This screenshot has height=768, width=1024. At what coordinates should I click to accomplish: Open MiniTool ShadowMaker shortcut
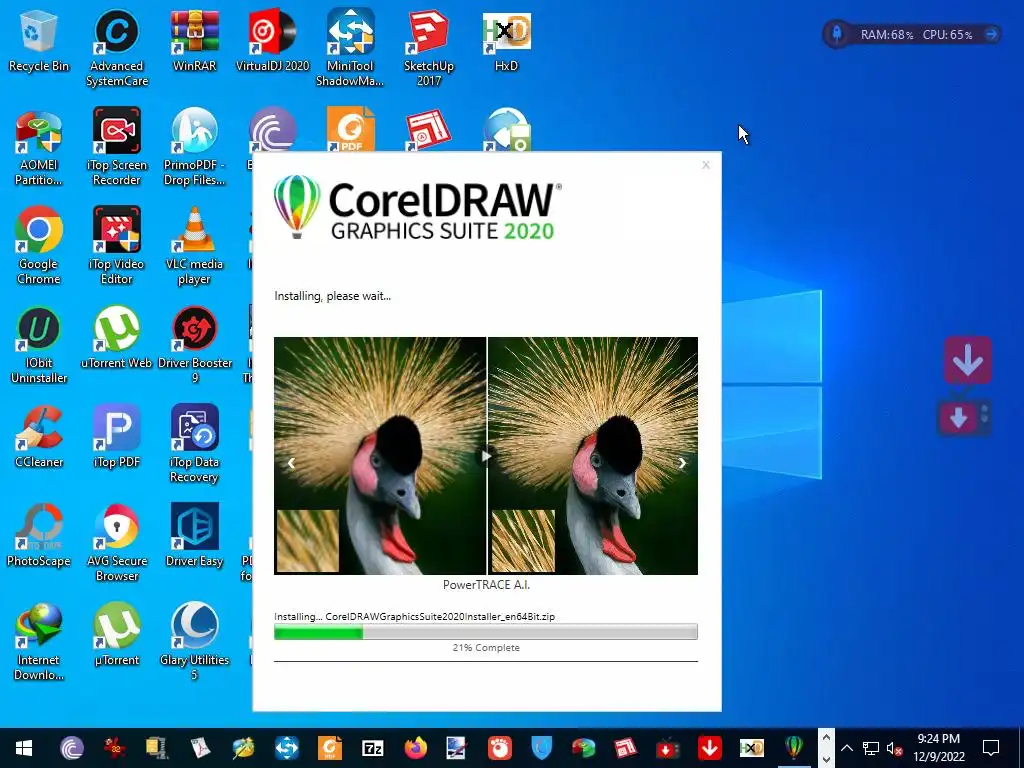350,48
